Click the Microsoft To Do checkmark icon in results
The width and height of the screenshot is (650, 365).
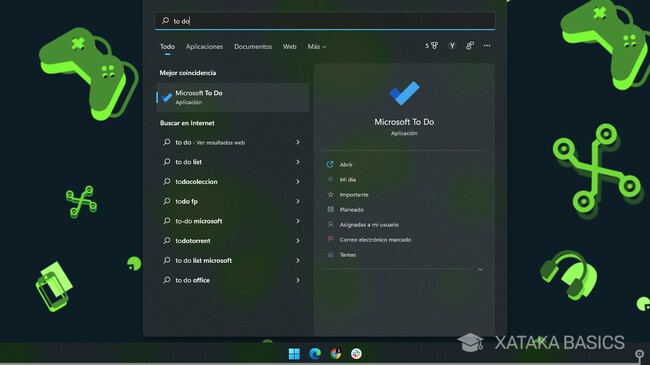167,97
